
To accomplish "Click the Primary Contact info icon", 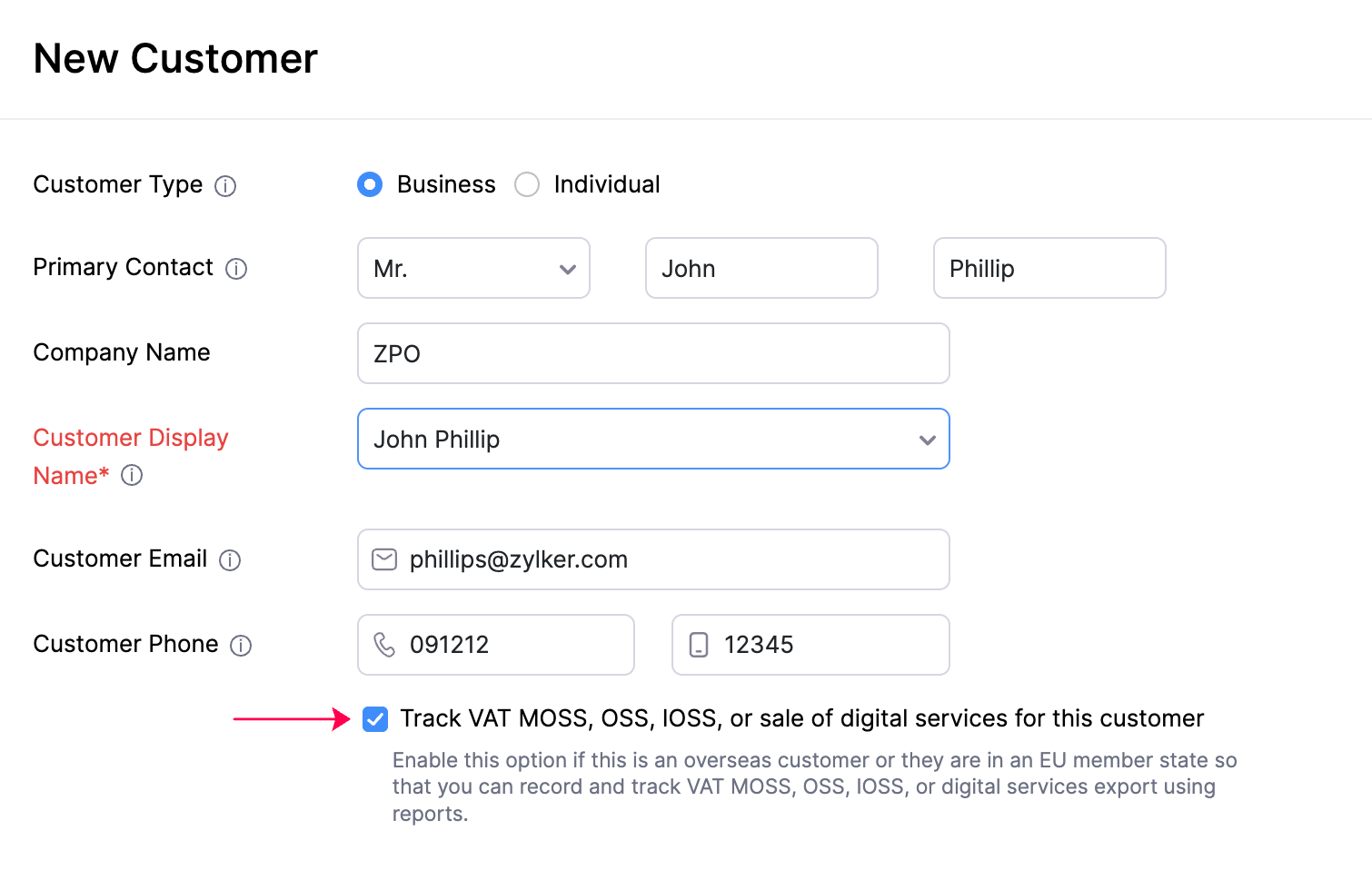I will (x=236, y=269).
